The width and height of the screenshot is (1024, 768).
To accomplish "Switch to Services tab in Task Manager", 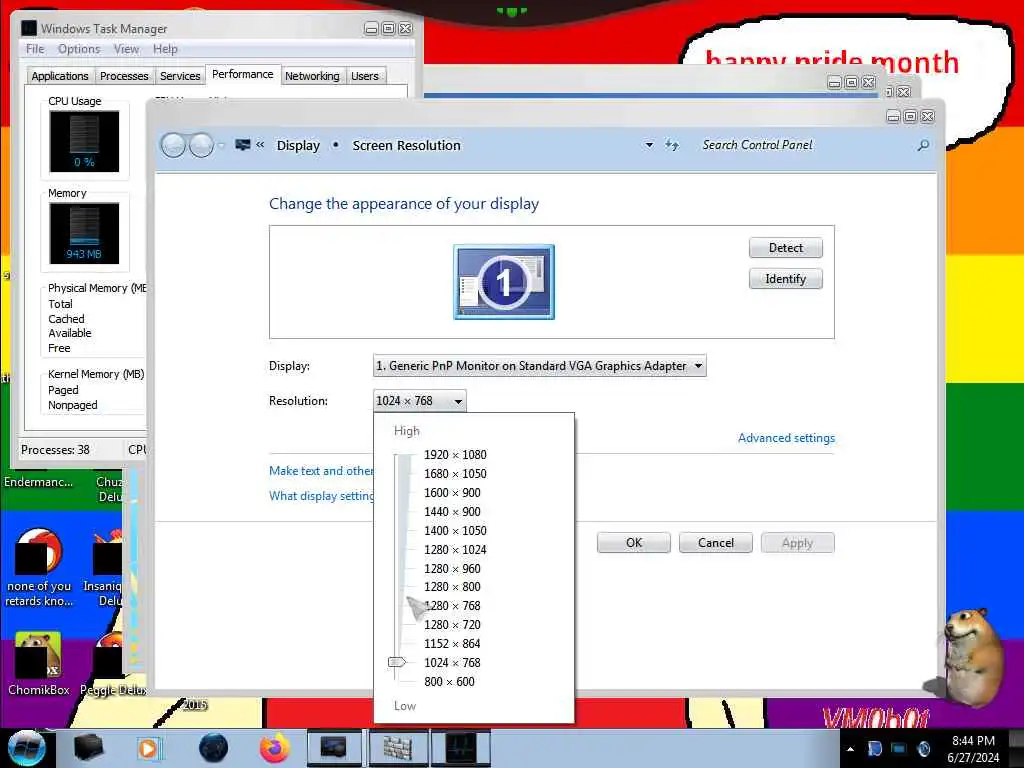I will tap(180, 76).
